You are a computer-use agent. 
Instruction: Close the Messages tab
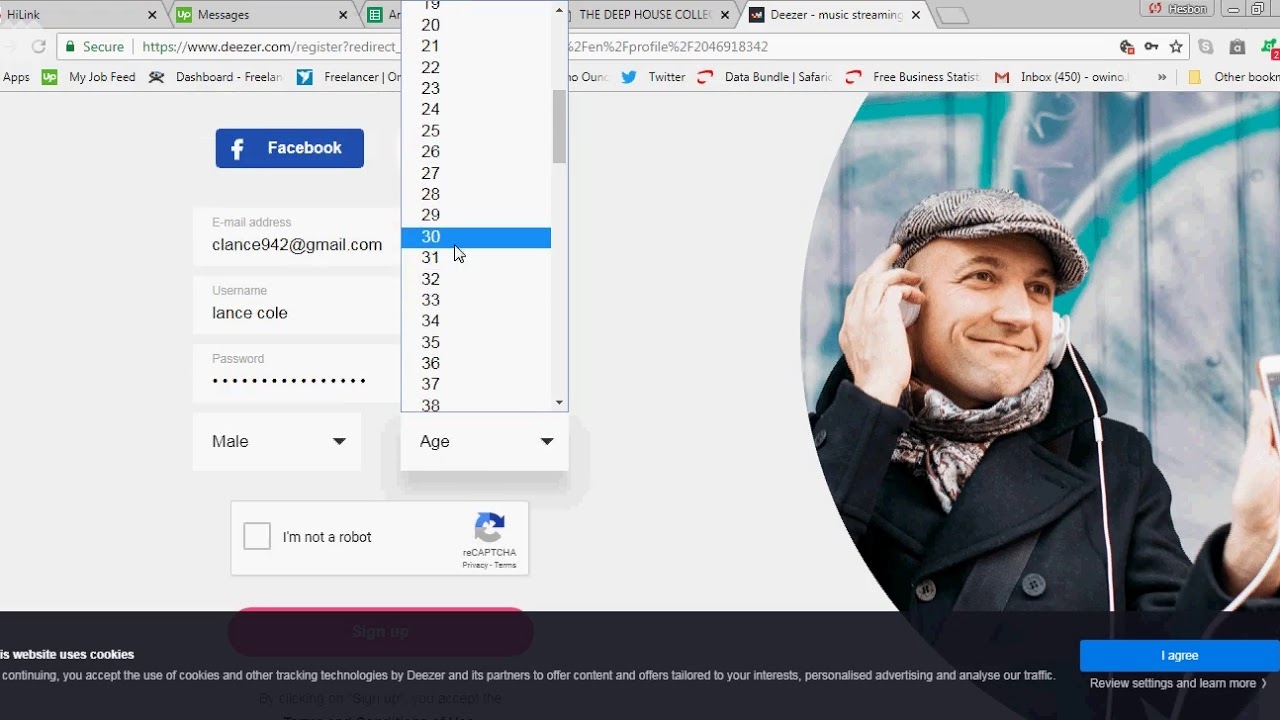pyautogui.click(x=343, y=15)
